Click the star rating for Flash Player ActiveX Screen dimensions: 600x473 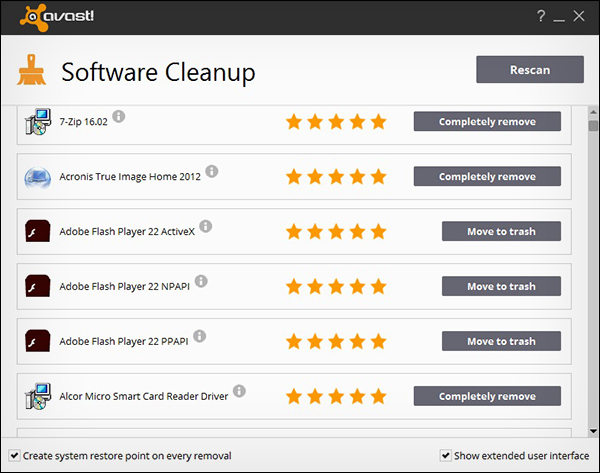click(336, 232)
